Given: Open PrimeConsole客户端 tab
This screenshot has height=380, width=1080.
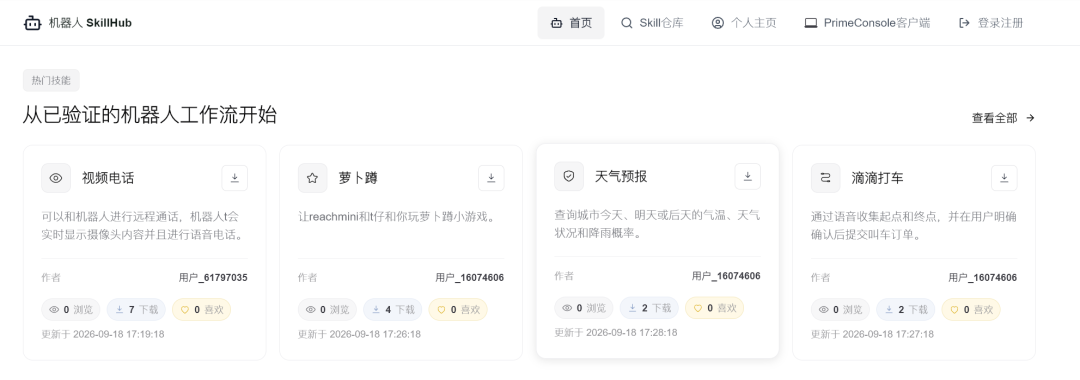Looking at the screenshot, I should (x=867, y=23).
